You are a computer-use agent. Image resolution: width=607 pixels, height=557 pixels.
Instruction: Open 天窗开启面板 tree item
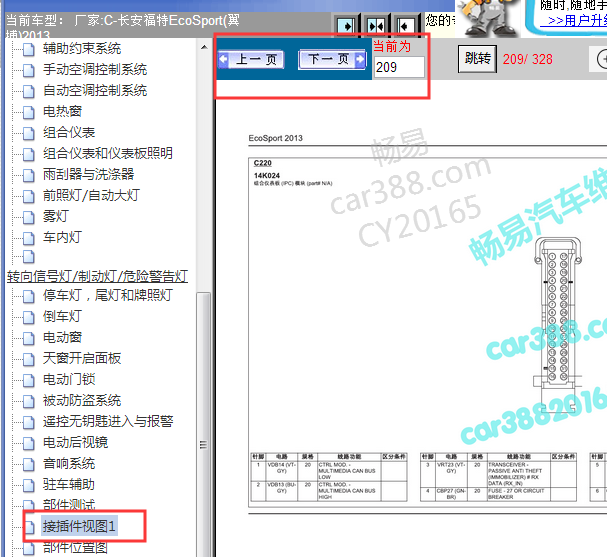point(82,358)
